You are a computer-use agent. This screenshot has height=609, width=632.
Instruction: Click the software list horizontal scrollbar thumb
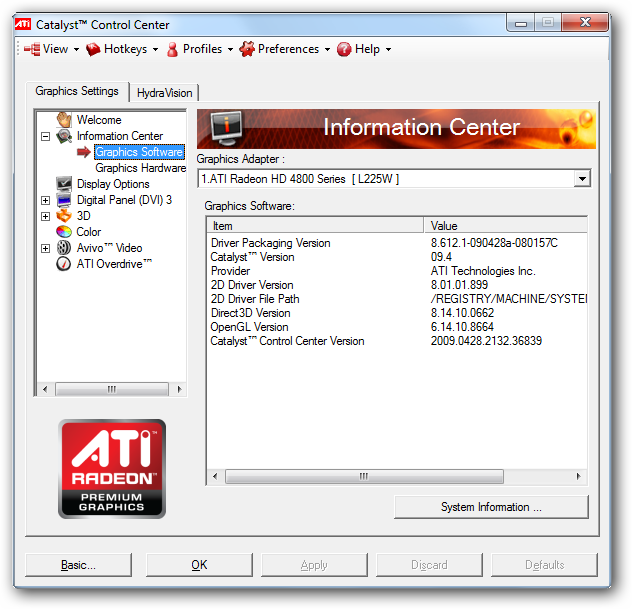point(364,476)
